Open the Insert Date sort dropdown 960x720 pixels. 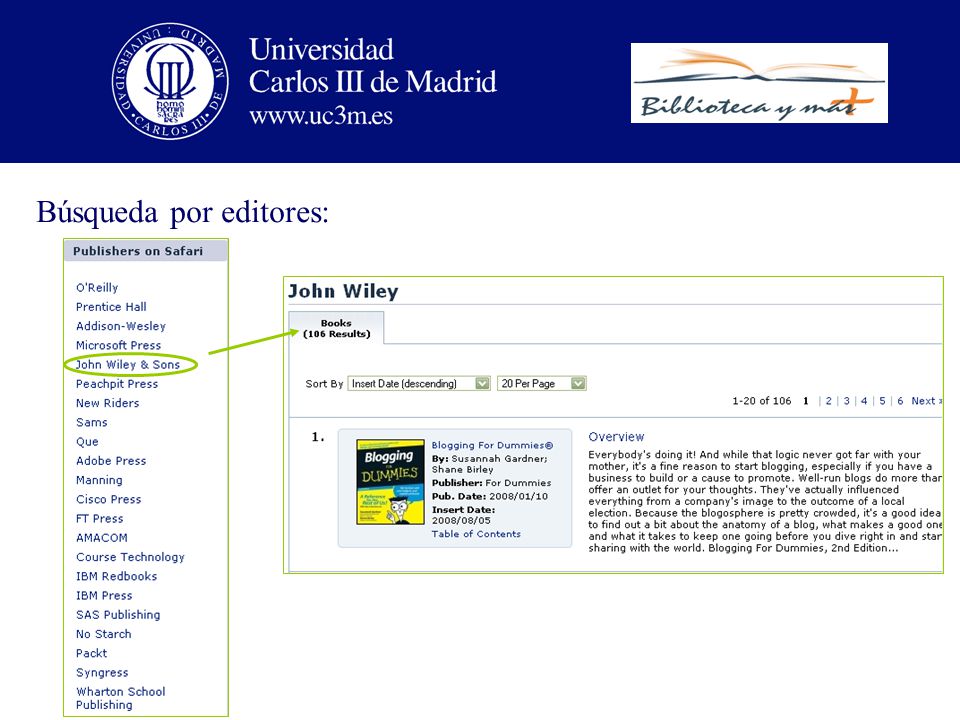(419, 383)
